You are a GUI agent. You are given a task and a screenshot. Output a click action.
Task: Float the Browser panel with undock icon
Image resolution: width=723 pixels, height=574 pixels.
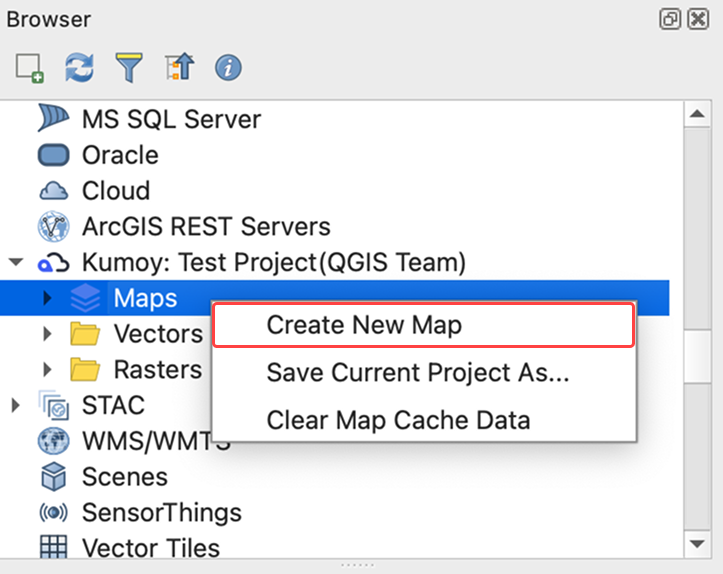click(670, 19)
